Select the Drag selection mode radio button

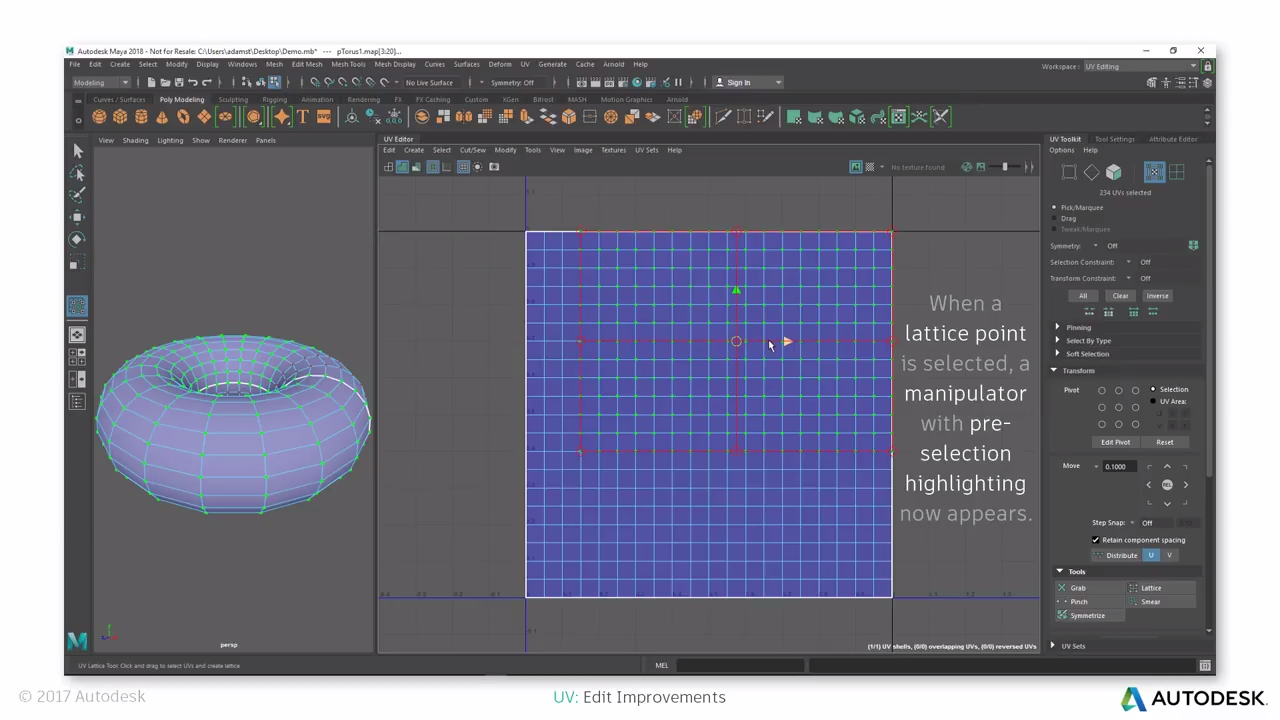[x=1054, y=218]
